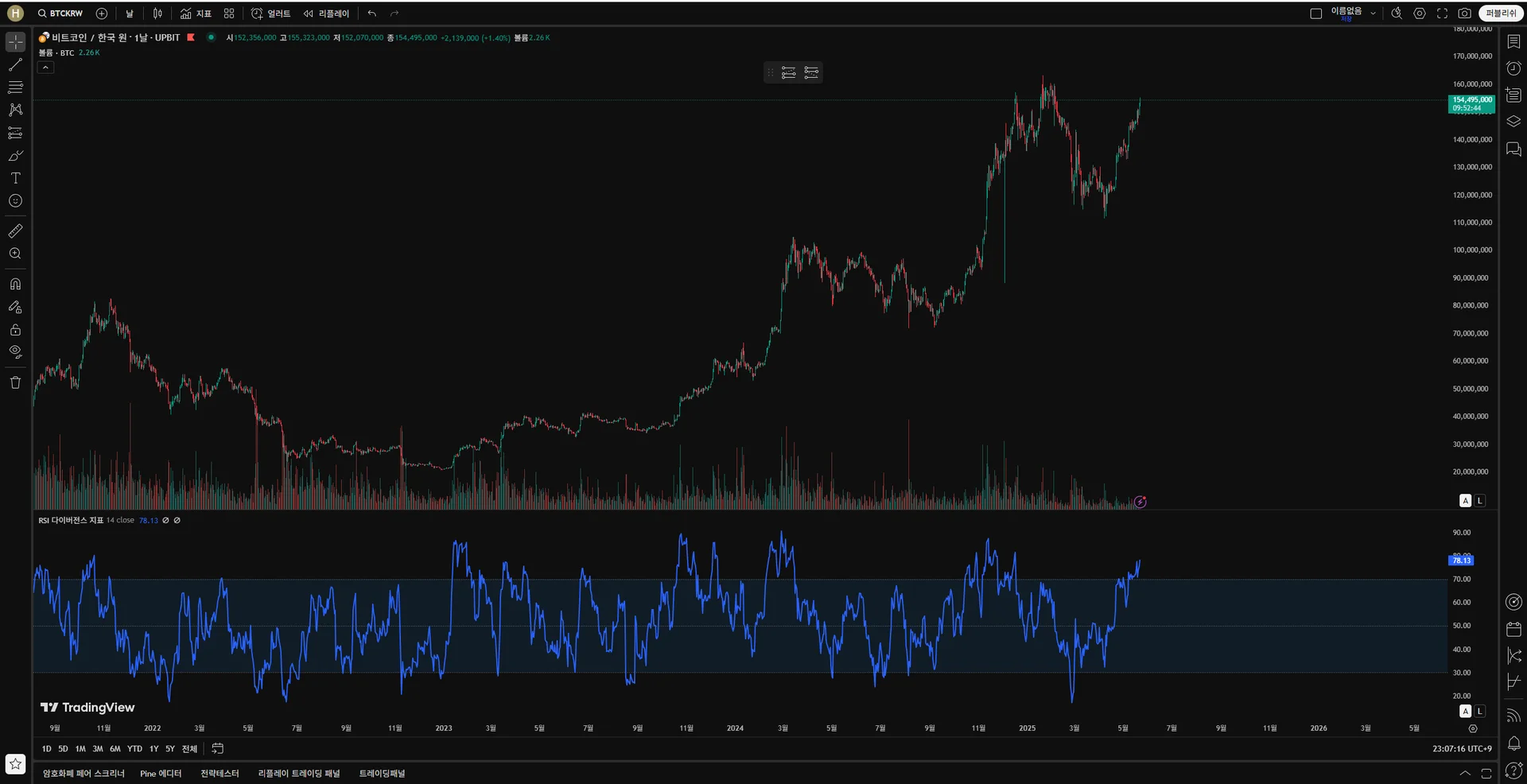Search the BTCKRW symbol field
This screenshot has width=1527, height=784.
[x=60, y=14]
